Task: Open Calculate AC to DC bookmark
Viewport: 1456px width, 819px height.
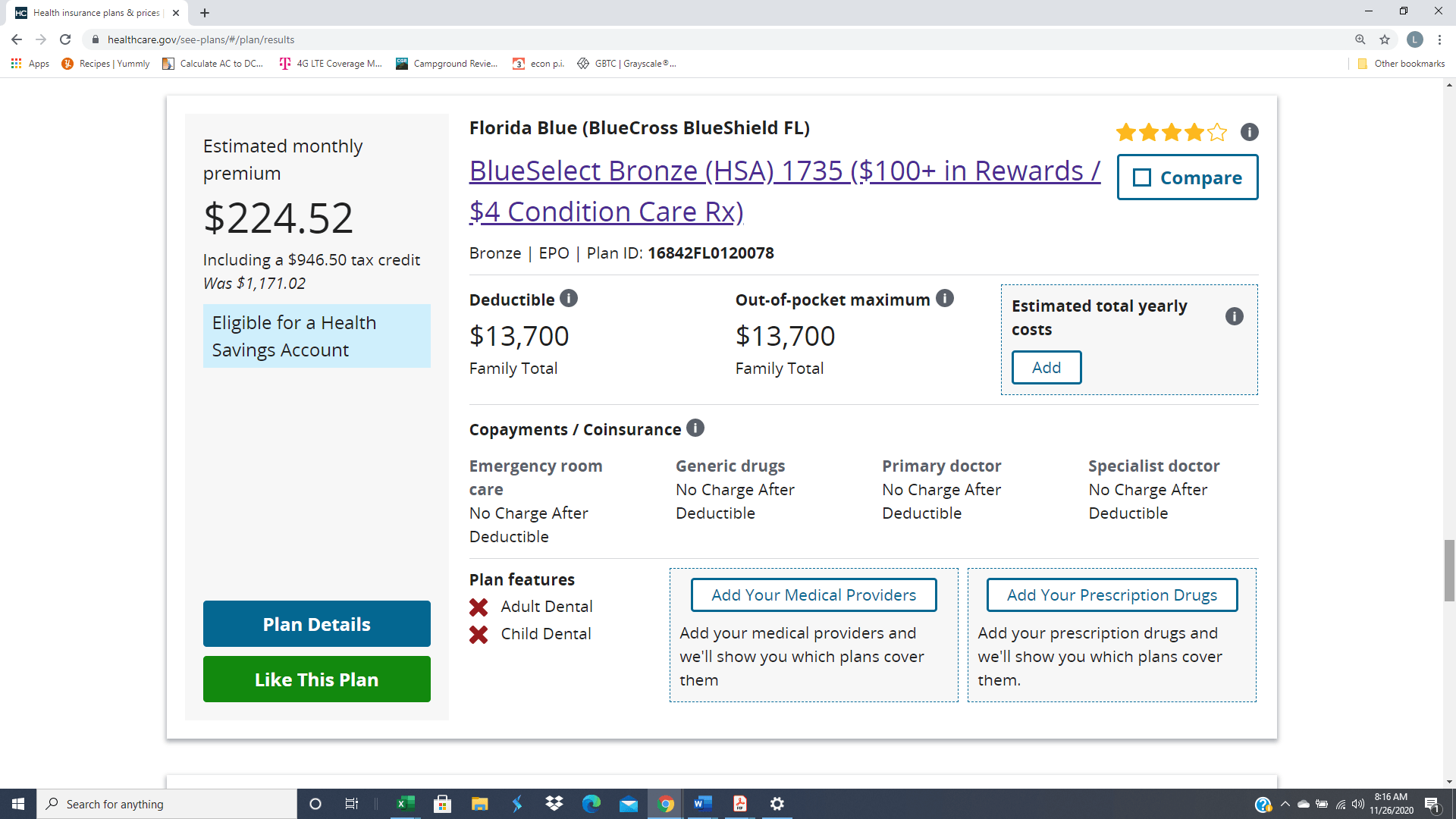Action: click(x=213, y=64)
